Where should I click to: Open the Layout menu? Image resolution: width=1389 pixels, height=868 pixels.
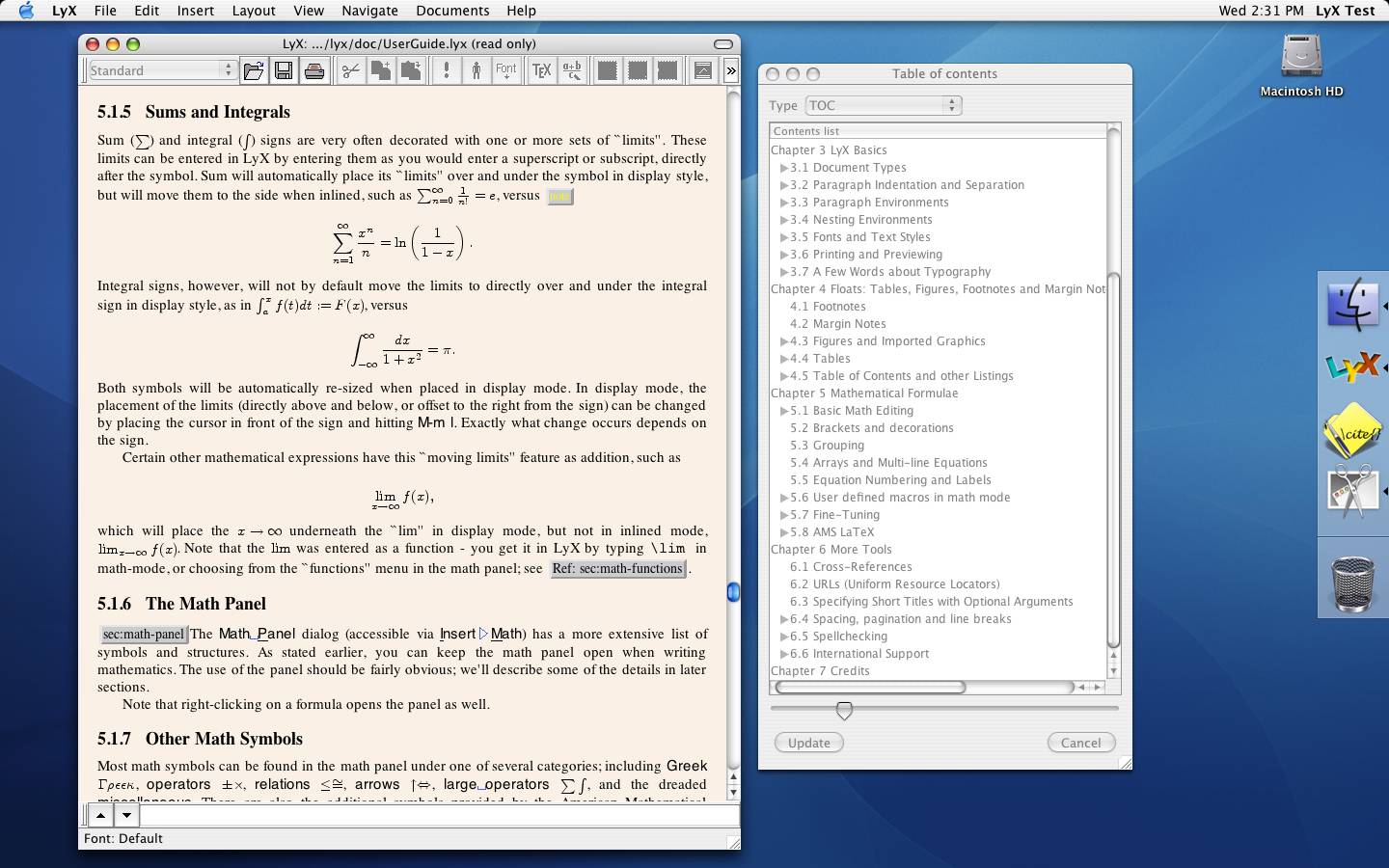pyautogui.click(x=254, y=11)
